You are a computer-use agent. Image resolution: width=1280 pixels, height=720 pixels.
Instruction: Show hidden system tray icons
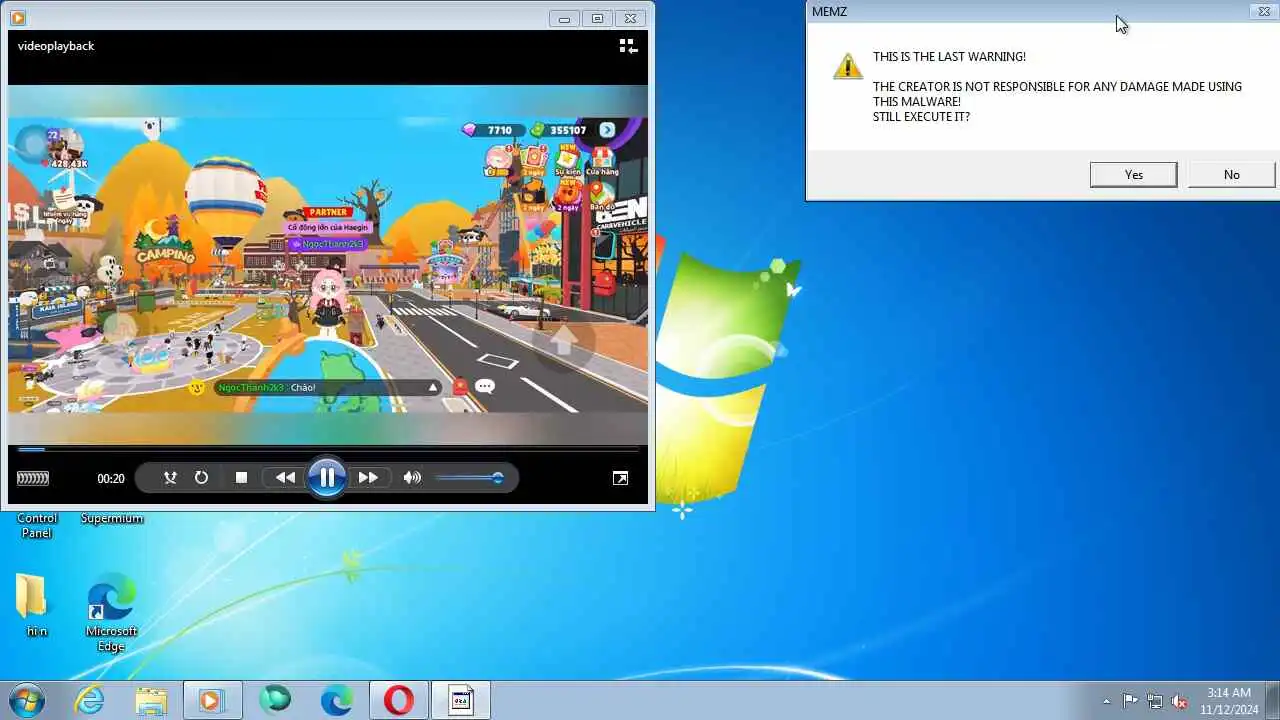coord(1106,701)
